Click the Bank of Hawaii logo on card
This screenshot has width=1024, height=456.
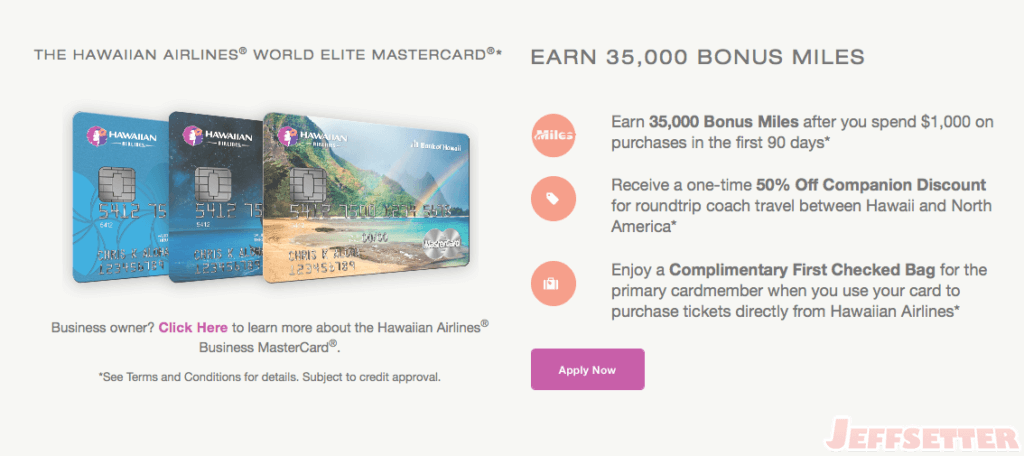(433, 144)
